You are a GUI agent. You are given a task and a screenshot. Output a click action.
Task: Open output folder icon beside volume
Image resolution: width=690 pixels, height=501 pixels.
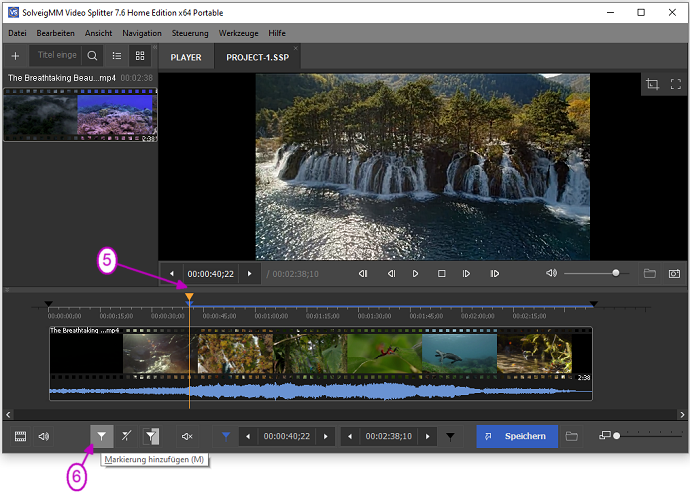click(x=650, y=274)
